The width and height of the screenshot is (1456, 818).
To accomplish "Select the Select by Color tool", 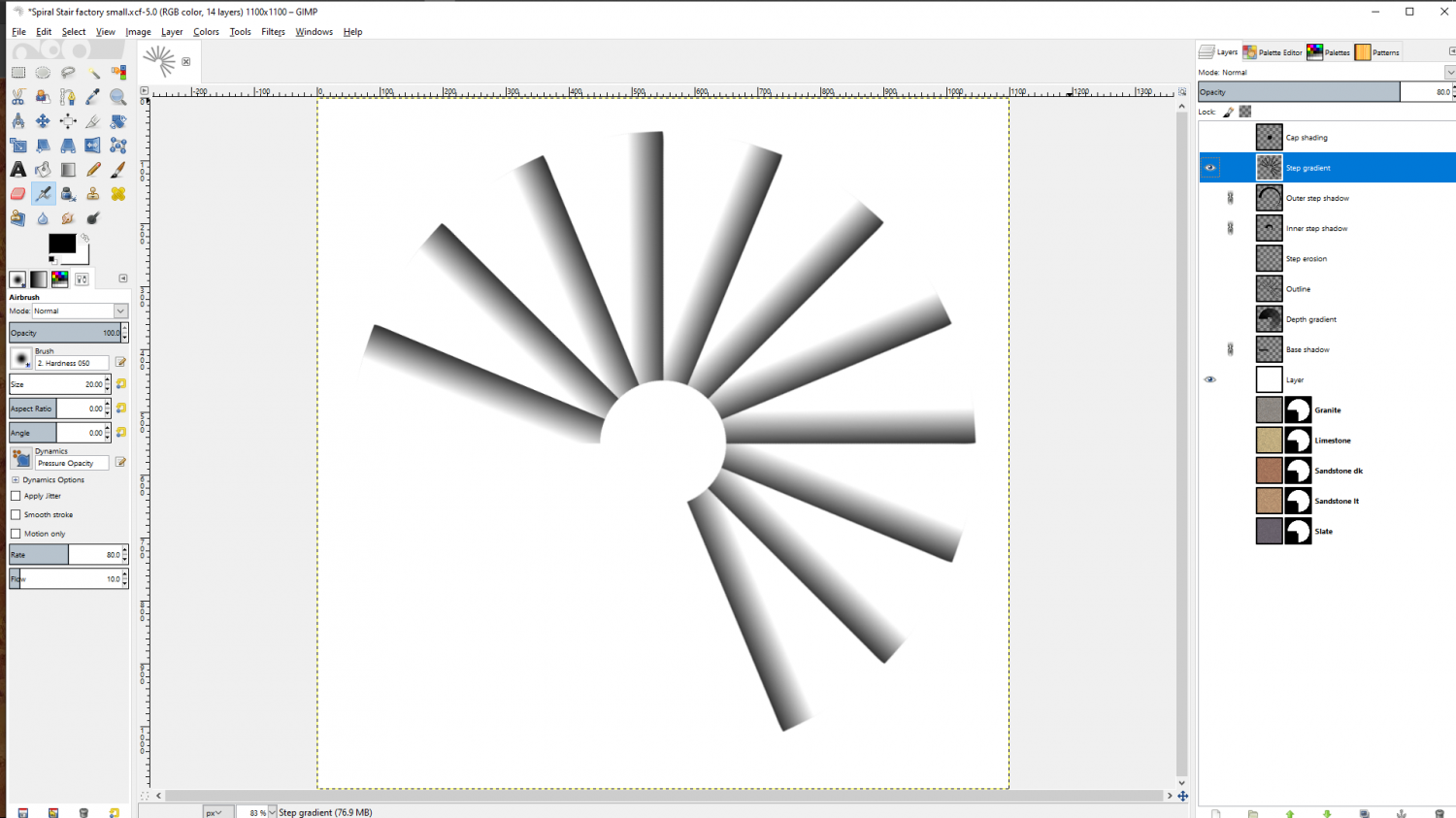I will pyautogui.click(x=118, y=73).
